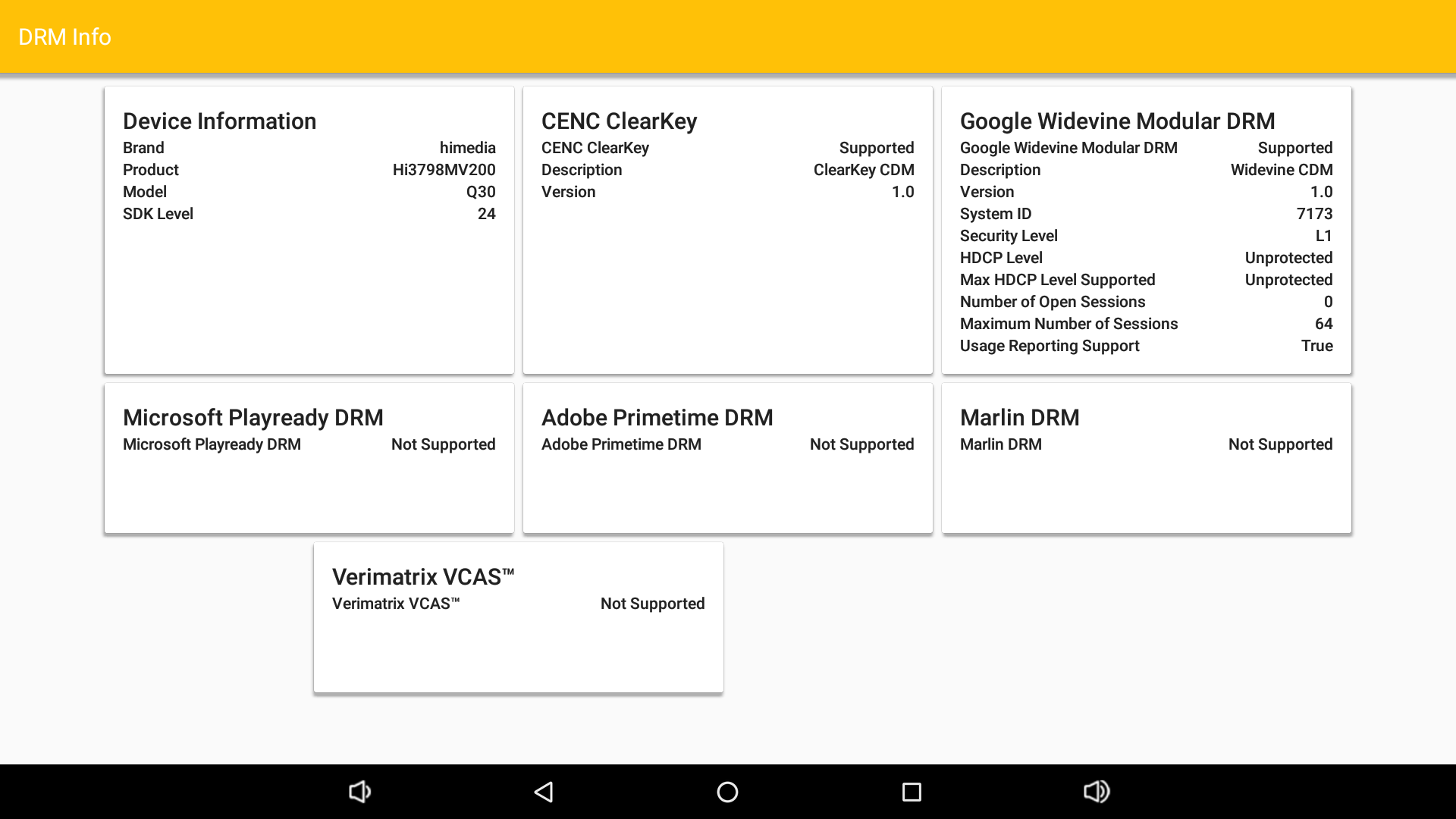The image size is (1456, 819).
Task: Select CENC ClearKey Supported status
Action: pos(876,148)
